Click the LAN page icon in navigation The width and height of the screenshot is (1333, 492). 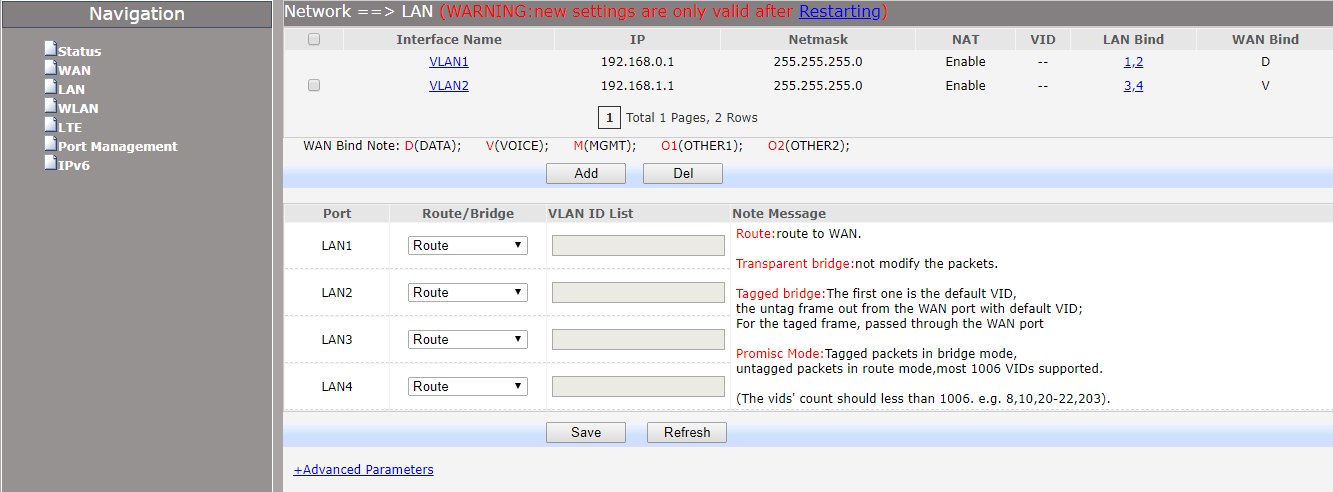click(50, 87)
